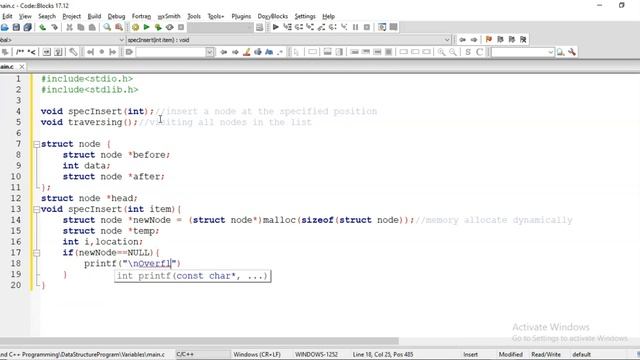Click the Jump forward arrow icon

coord(474,40)
